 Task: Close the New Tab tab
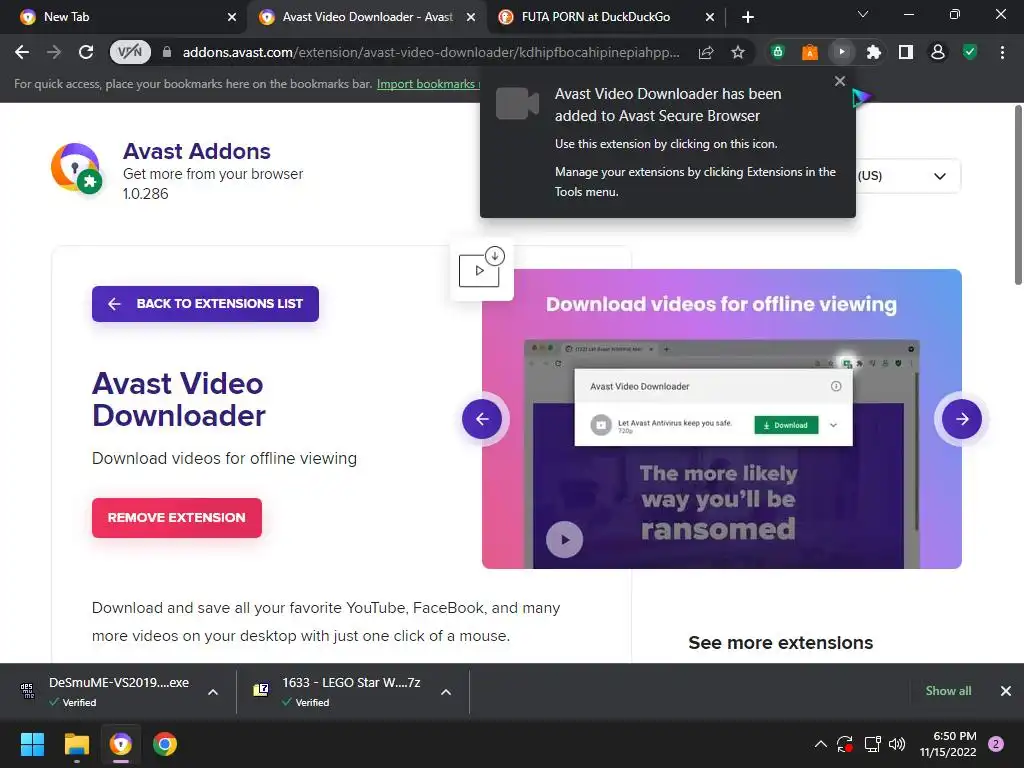[232, 17]
